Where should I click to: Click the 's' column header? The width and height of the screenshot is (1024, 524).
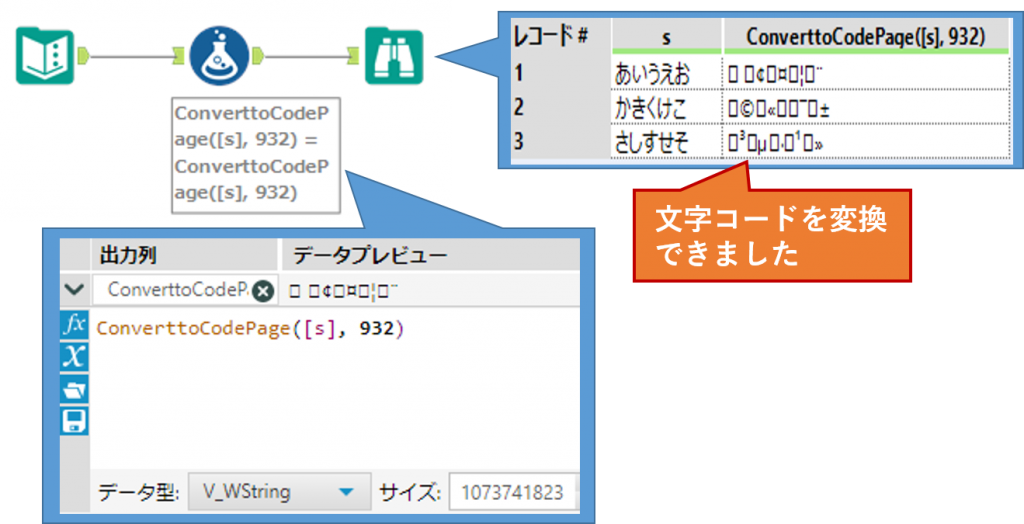[666, 37]
